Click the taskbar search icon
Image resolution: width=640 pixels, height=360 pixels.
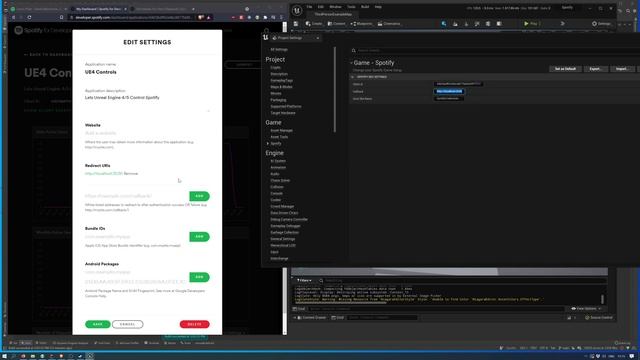pyautogui.click(x=13, y=356)
